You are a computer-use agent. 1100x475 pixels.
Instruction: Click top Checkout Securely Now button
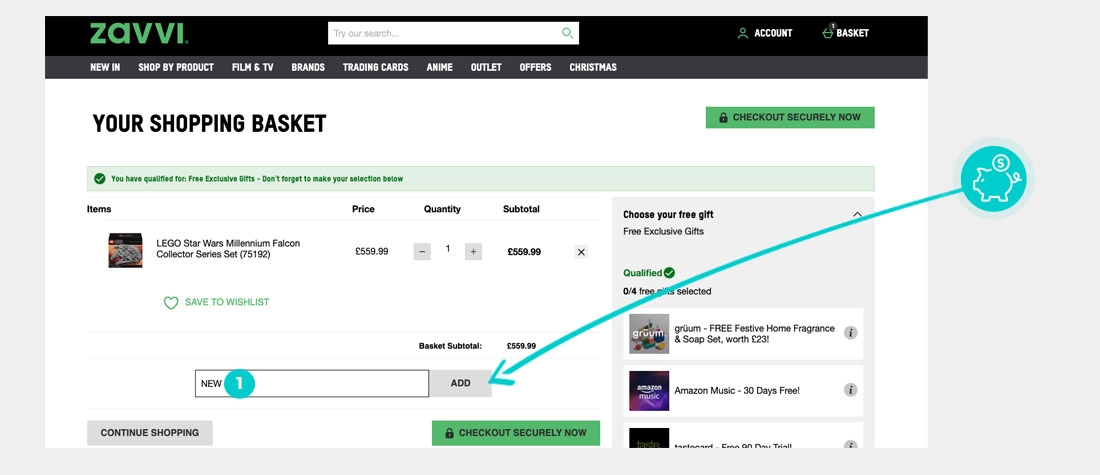(x=790, y=117)
